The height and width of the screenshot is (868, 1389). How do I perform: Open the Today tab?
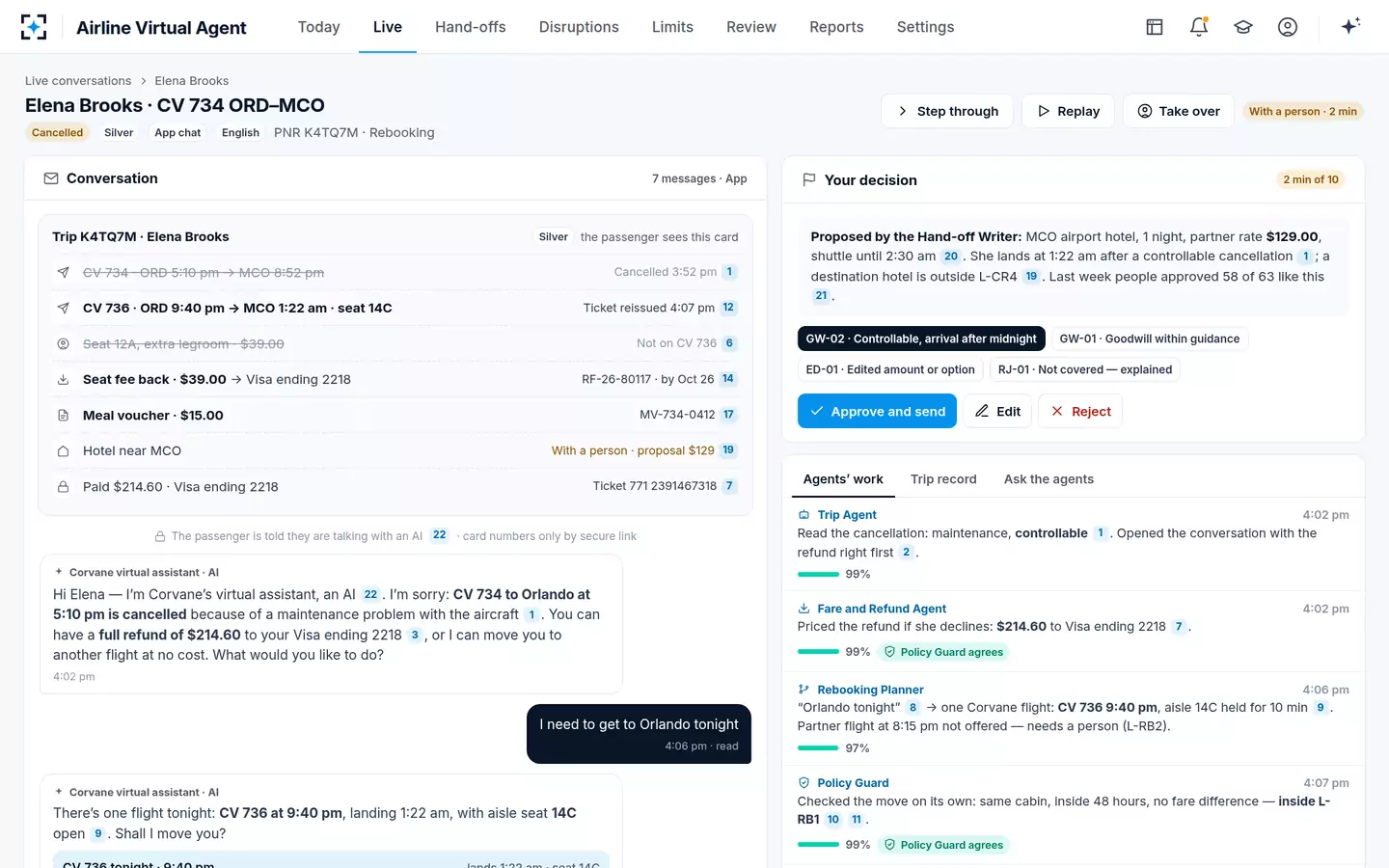point(318,27)
